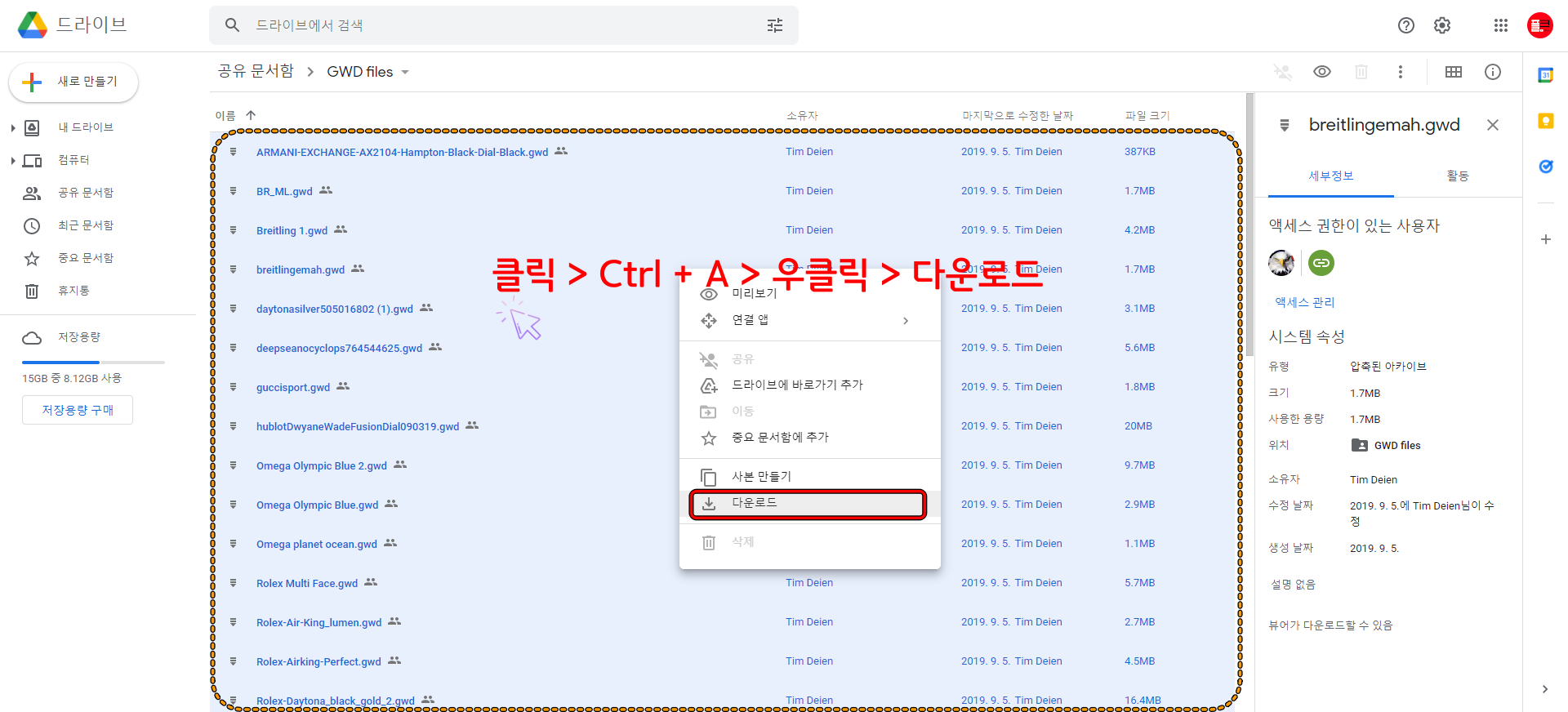The height and width of the screenshot is (712, 1568).
Task: Close the breitlingemah.gwd details panel
Action: pyautogui.click(x=1493, y=125)
